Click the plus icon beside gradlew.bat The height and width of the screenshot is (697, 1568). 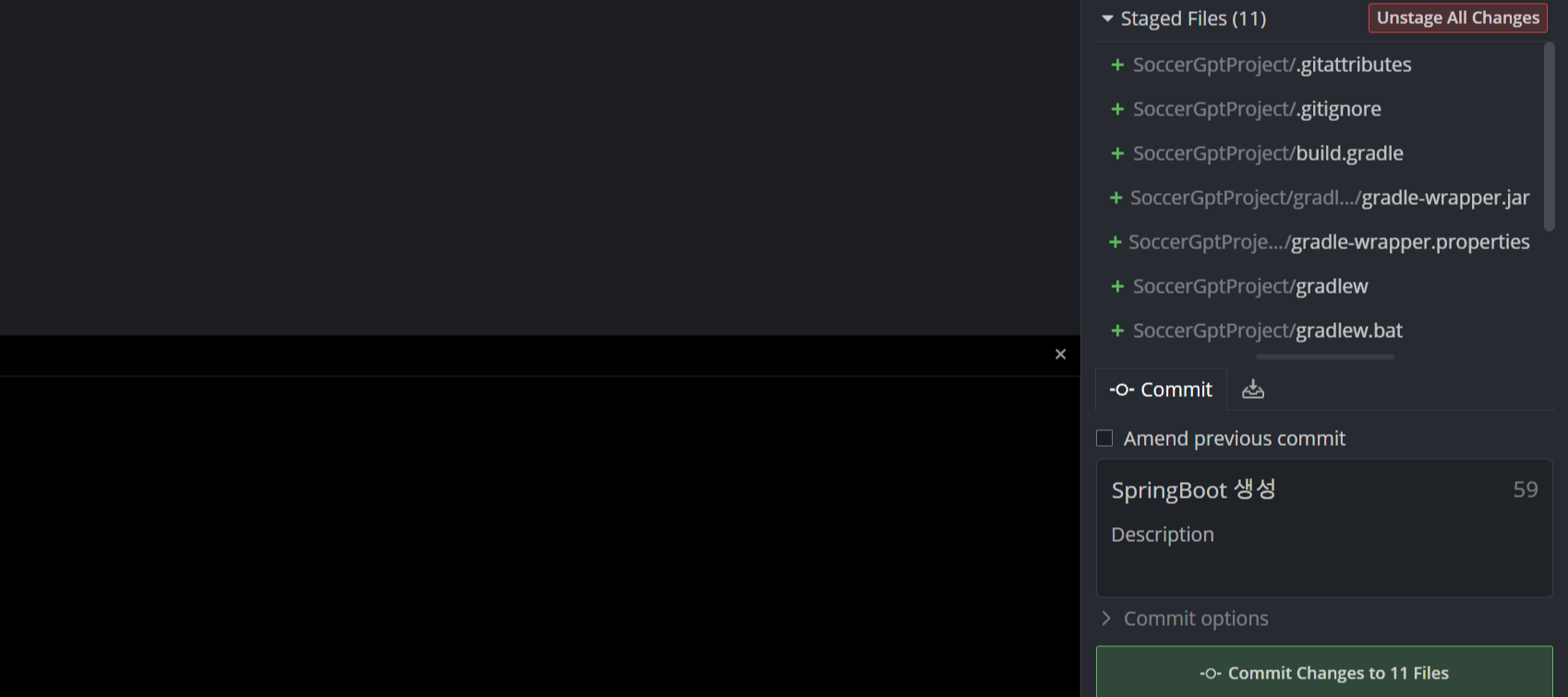(1117, 330)
